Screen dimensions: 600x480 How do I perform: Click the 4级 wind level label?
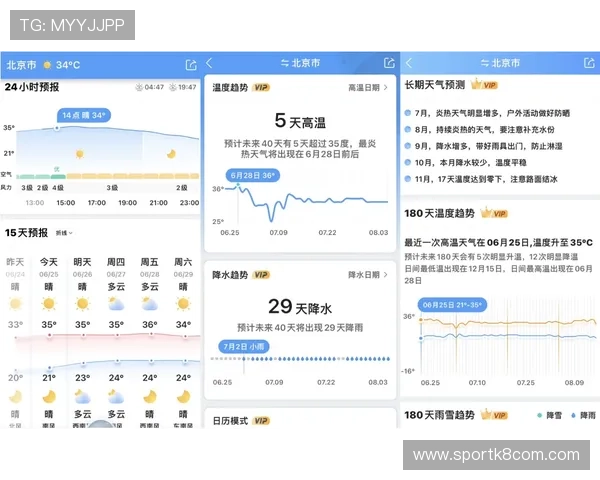[x=58, y=188]
